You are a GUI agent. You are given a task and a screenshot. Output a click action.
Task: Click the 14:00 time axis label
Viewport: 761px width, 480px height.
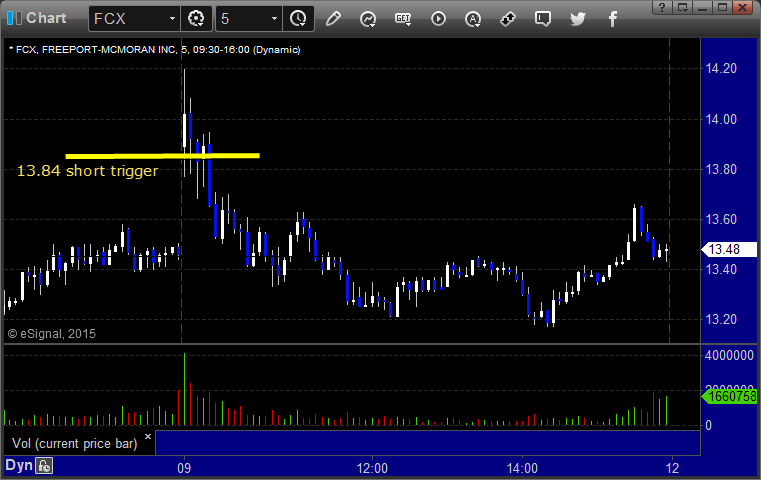click(x=522, y=468)
